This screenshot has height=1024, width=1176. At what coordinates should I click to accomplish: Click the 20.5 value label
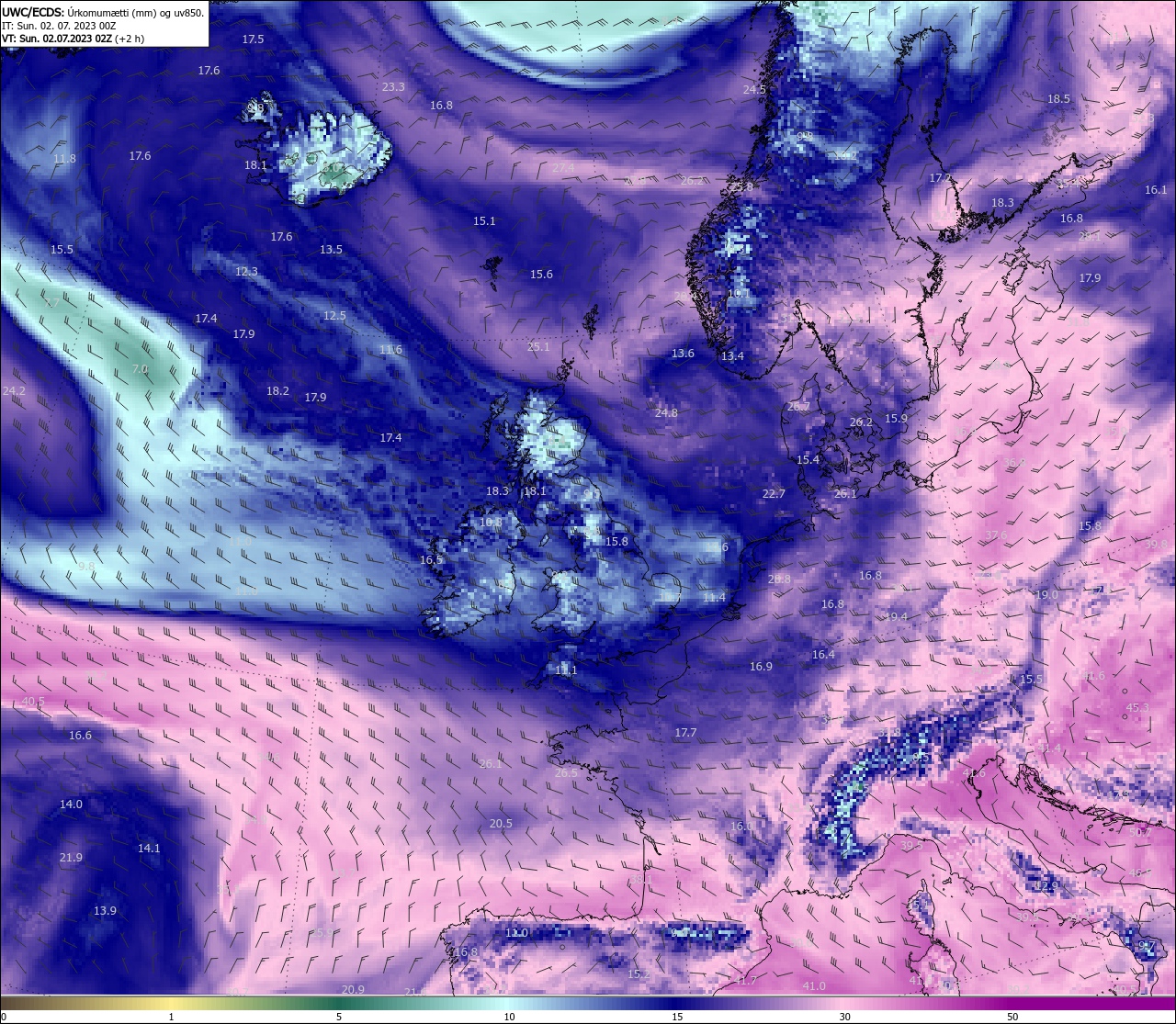point(501,824)
